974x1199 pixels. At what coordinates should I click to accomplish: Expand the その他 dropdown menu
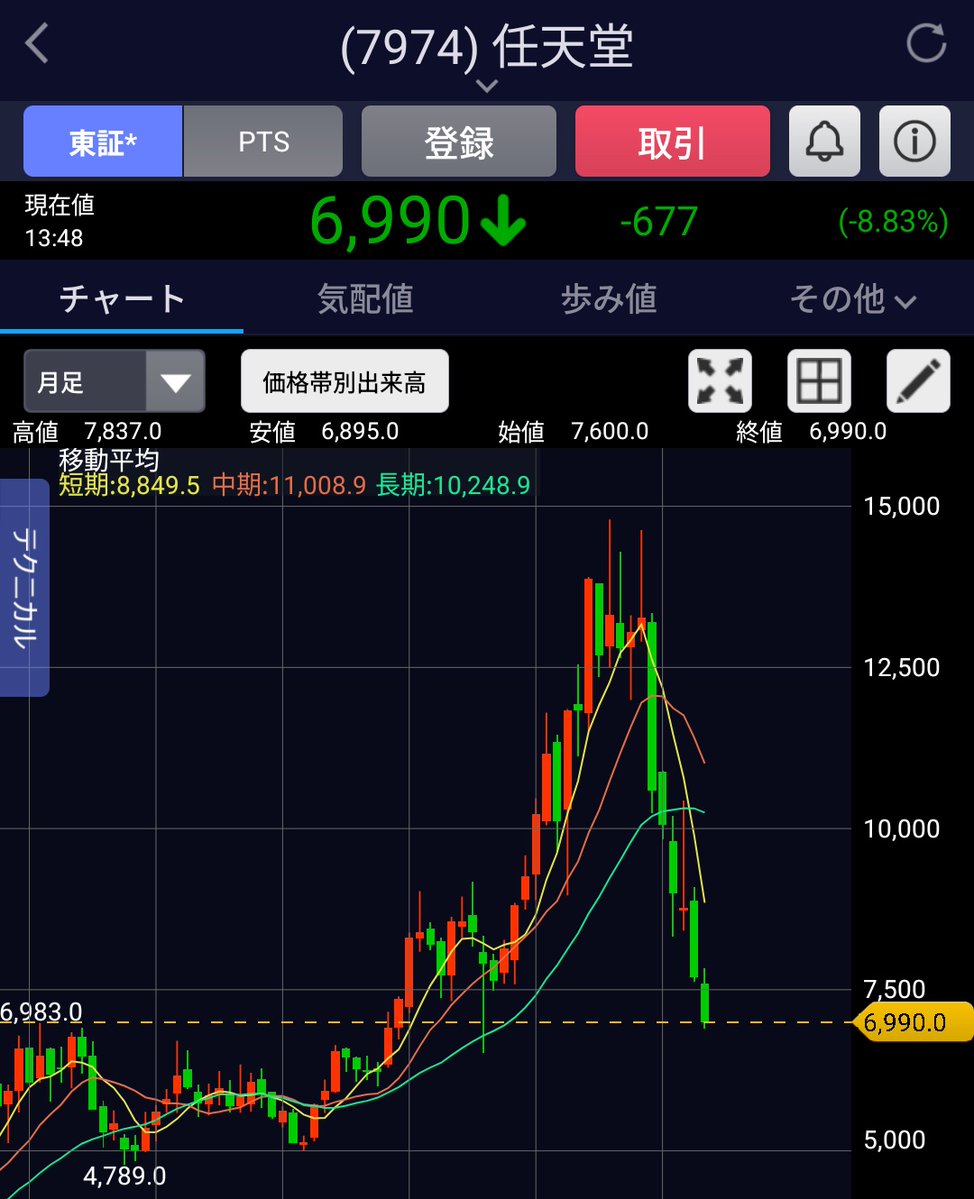[x=852, y=298]
